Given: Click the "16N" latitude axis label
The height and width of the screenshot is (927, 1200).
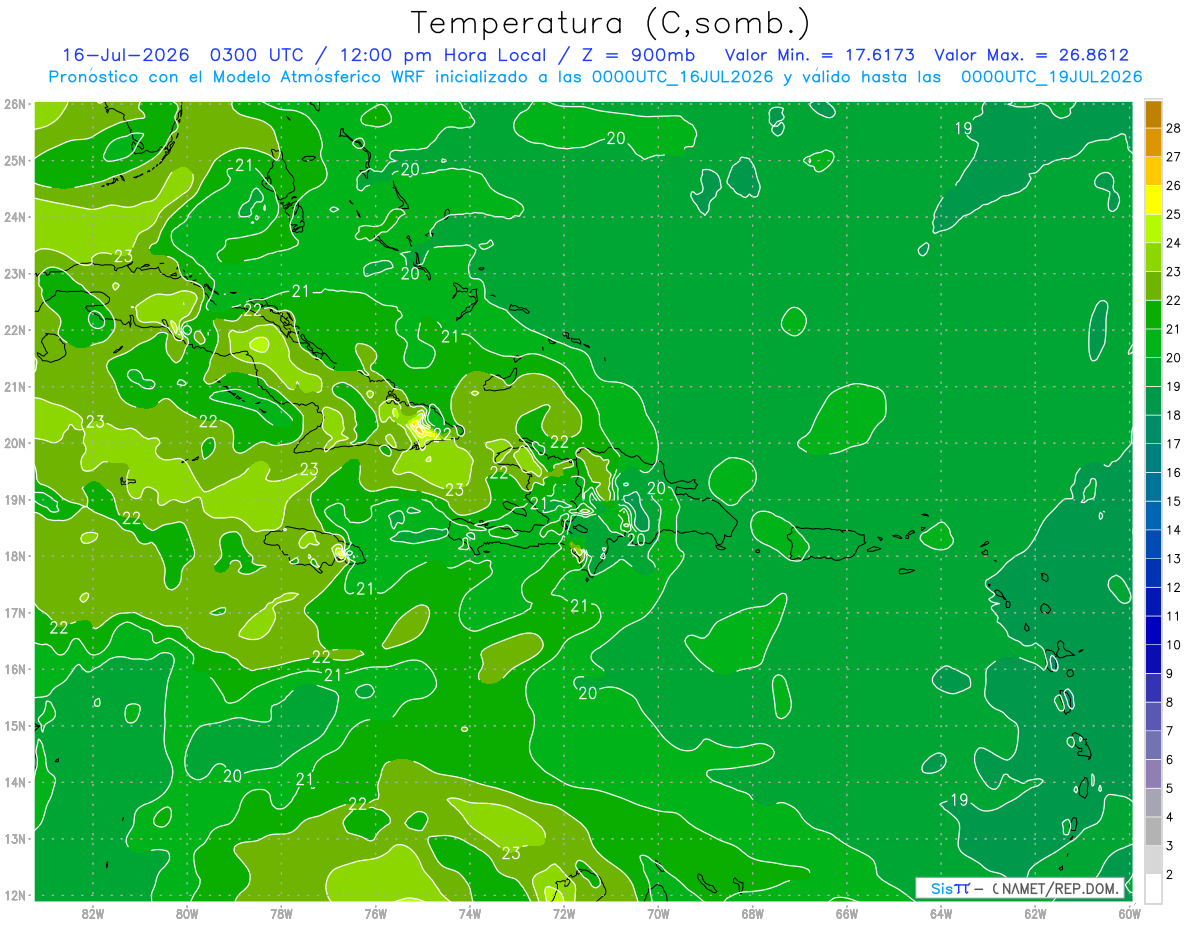Looking at the screenshot, I should (14, 669).
